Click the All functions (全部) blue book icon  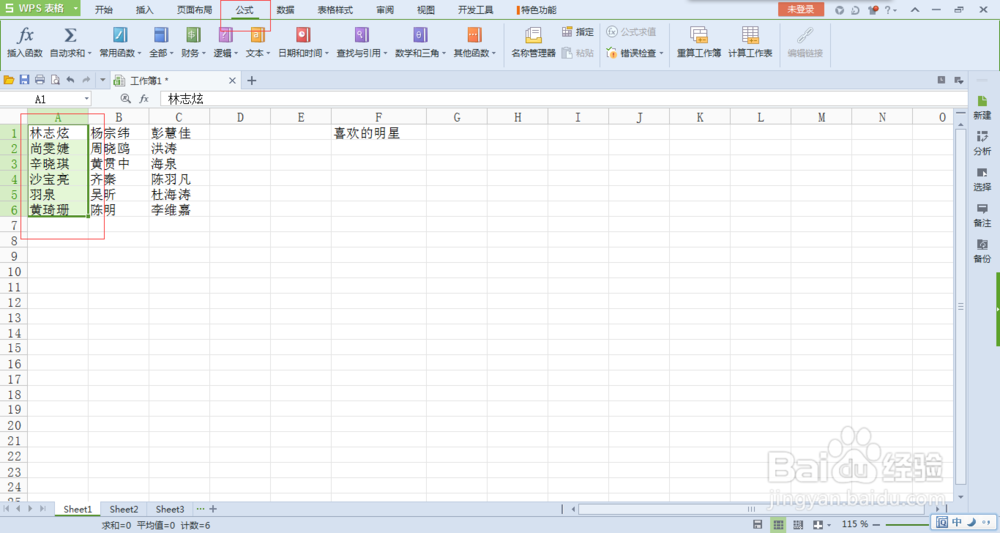(x=161, y=35)
